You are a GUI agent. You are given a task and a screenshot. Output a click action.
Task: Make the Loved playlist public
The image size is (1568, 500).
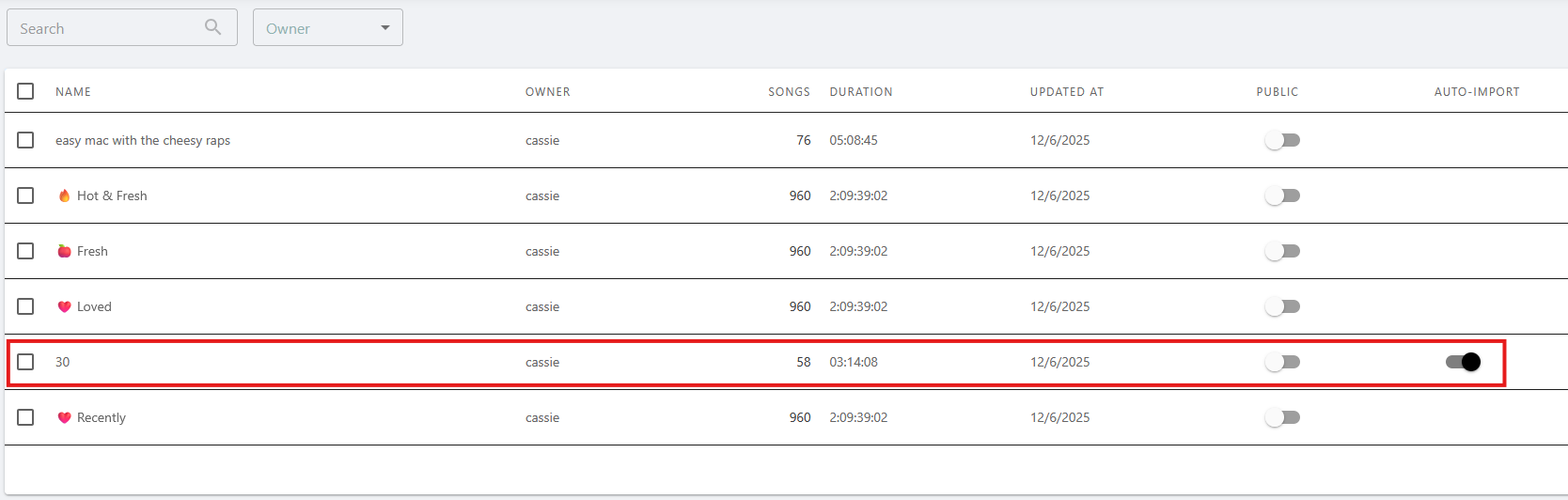pyautogui.click(x=1282, y=306)
